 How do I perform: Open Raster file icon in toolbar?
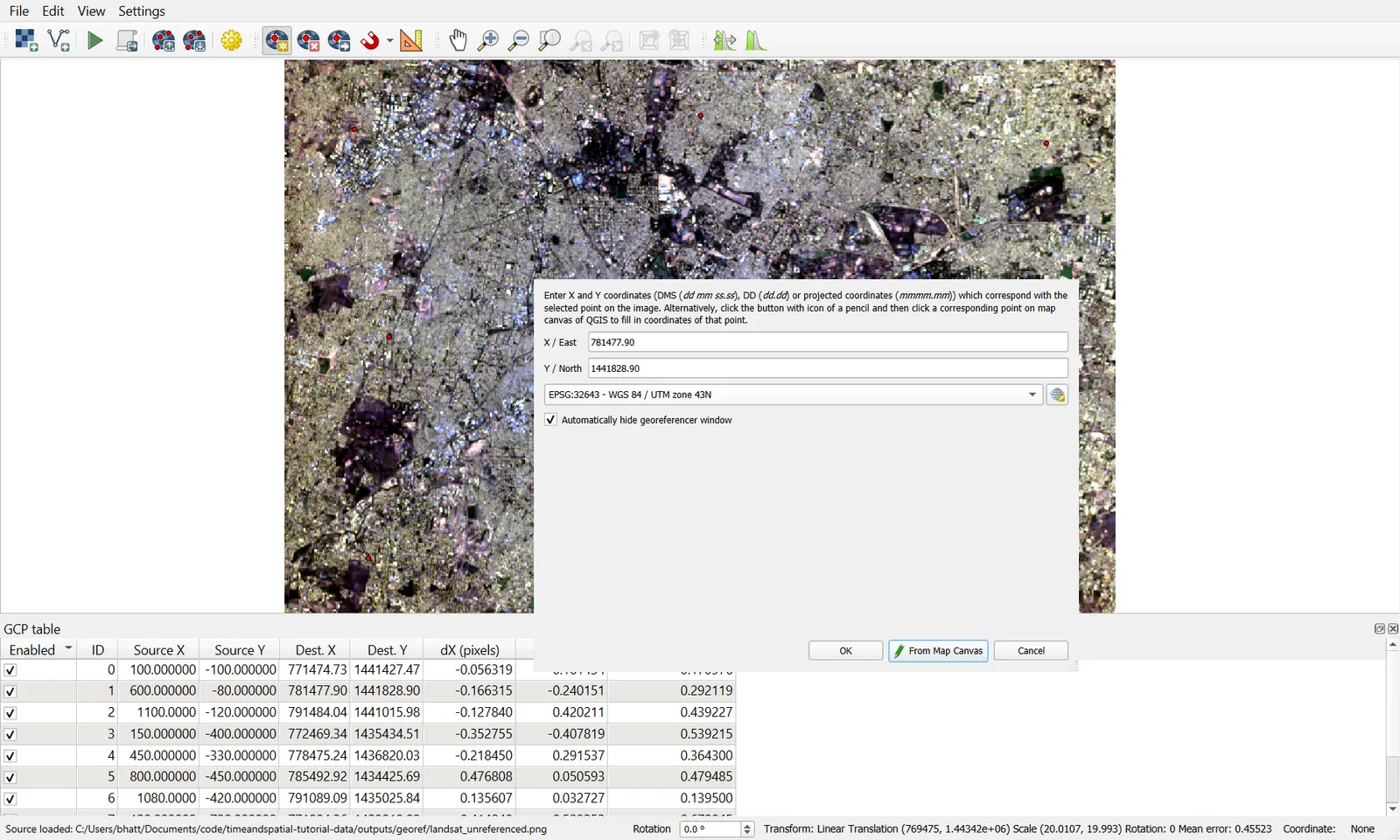click(x=26, y=40)
